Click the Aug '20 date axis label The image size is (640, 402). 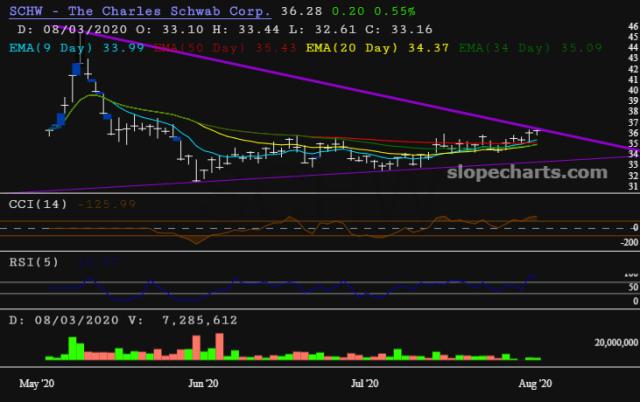click(x=531, y=383)
